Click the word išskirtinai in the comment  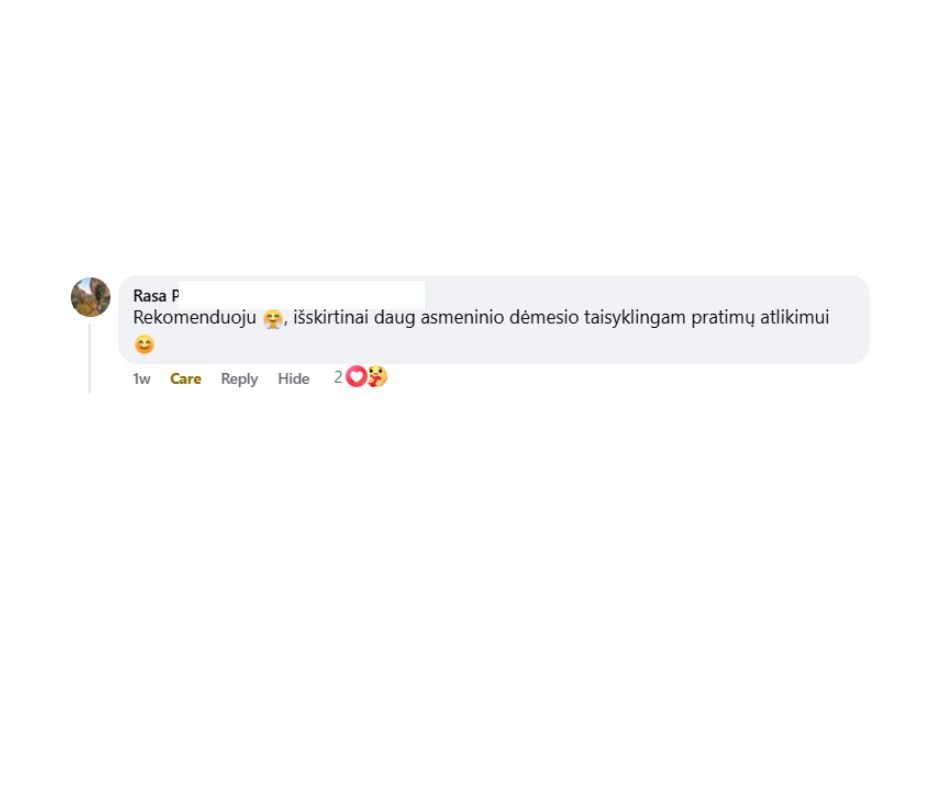pos(331,317)
